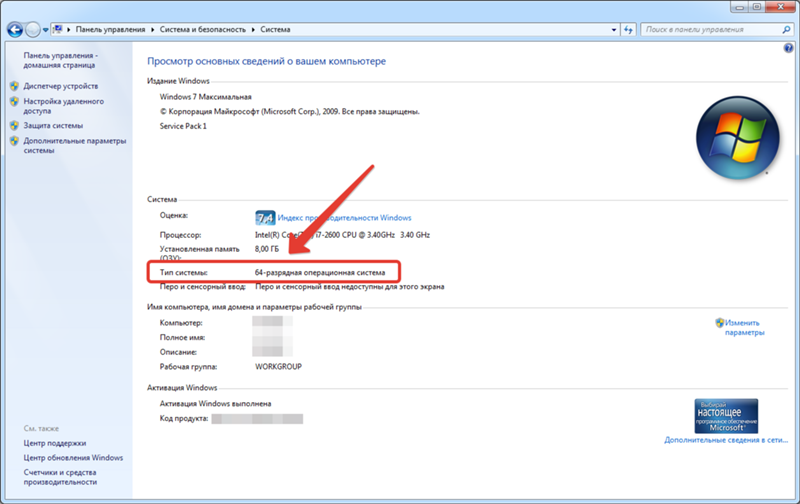This screenshot has height=504, width=800.
Task: Click 'Изменить параметры' link
Action: (744, 327)
